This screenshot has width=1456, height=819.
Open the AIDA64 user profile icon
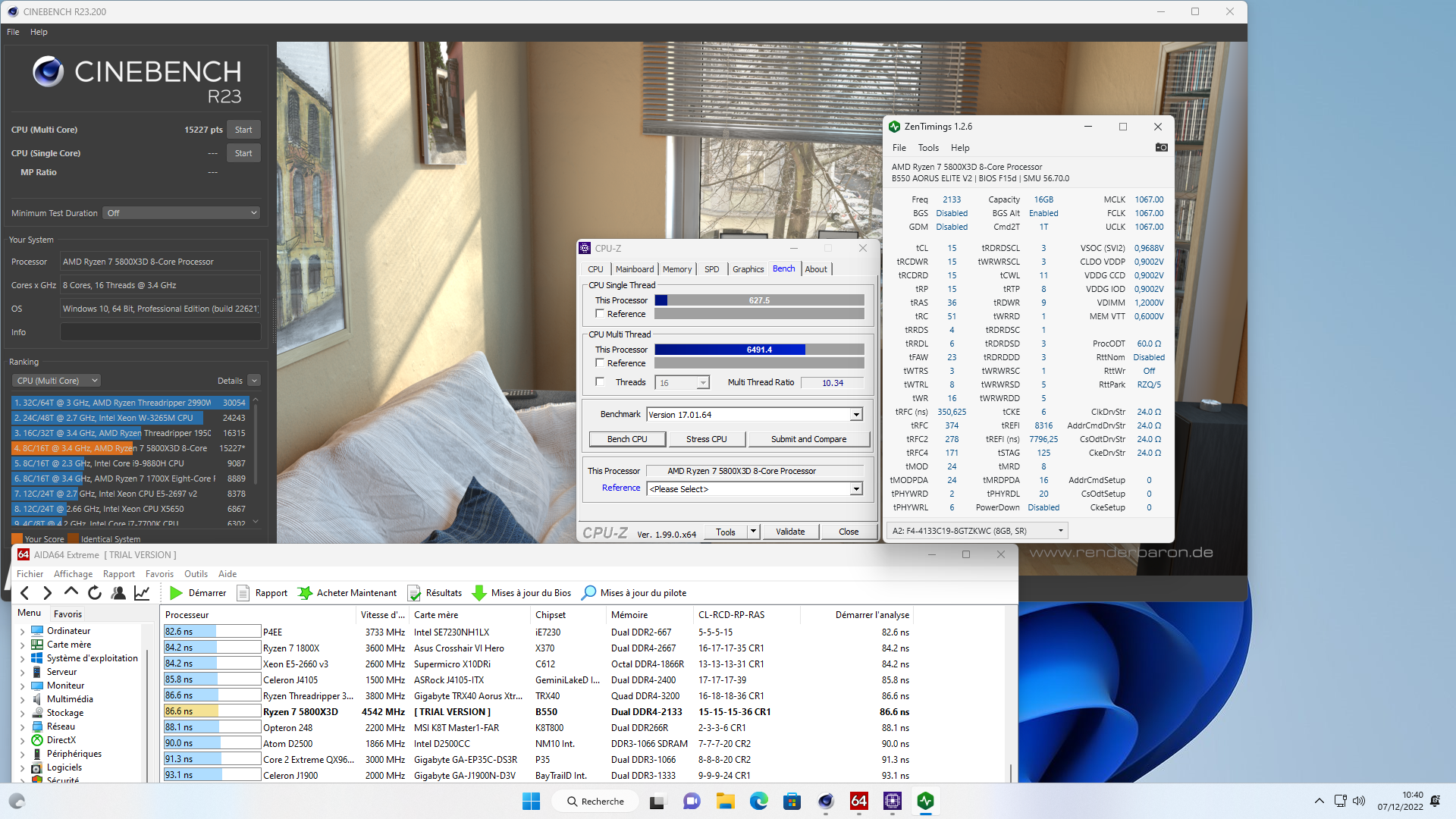118,593
